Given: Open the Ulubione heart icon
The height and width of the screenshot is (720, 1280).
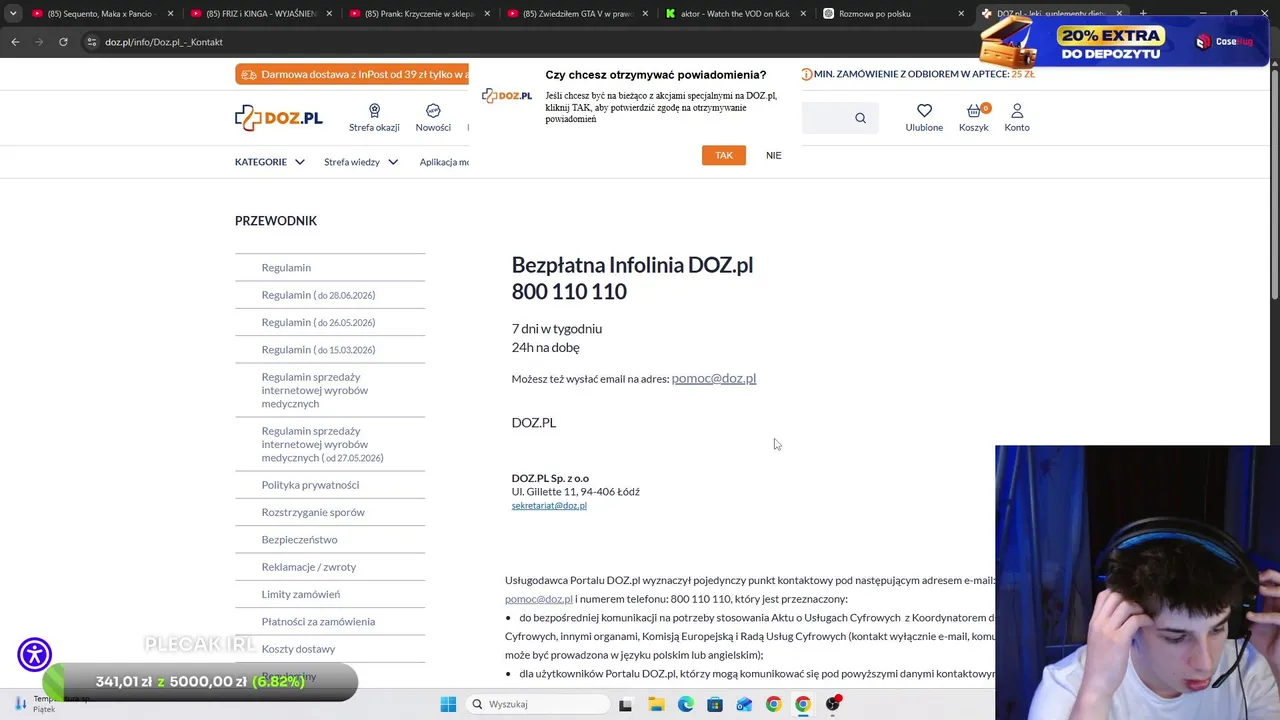Looking at the screenshot, I should (924, 111).
